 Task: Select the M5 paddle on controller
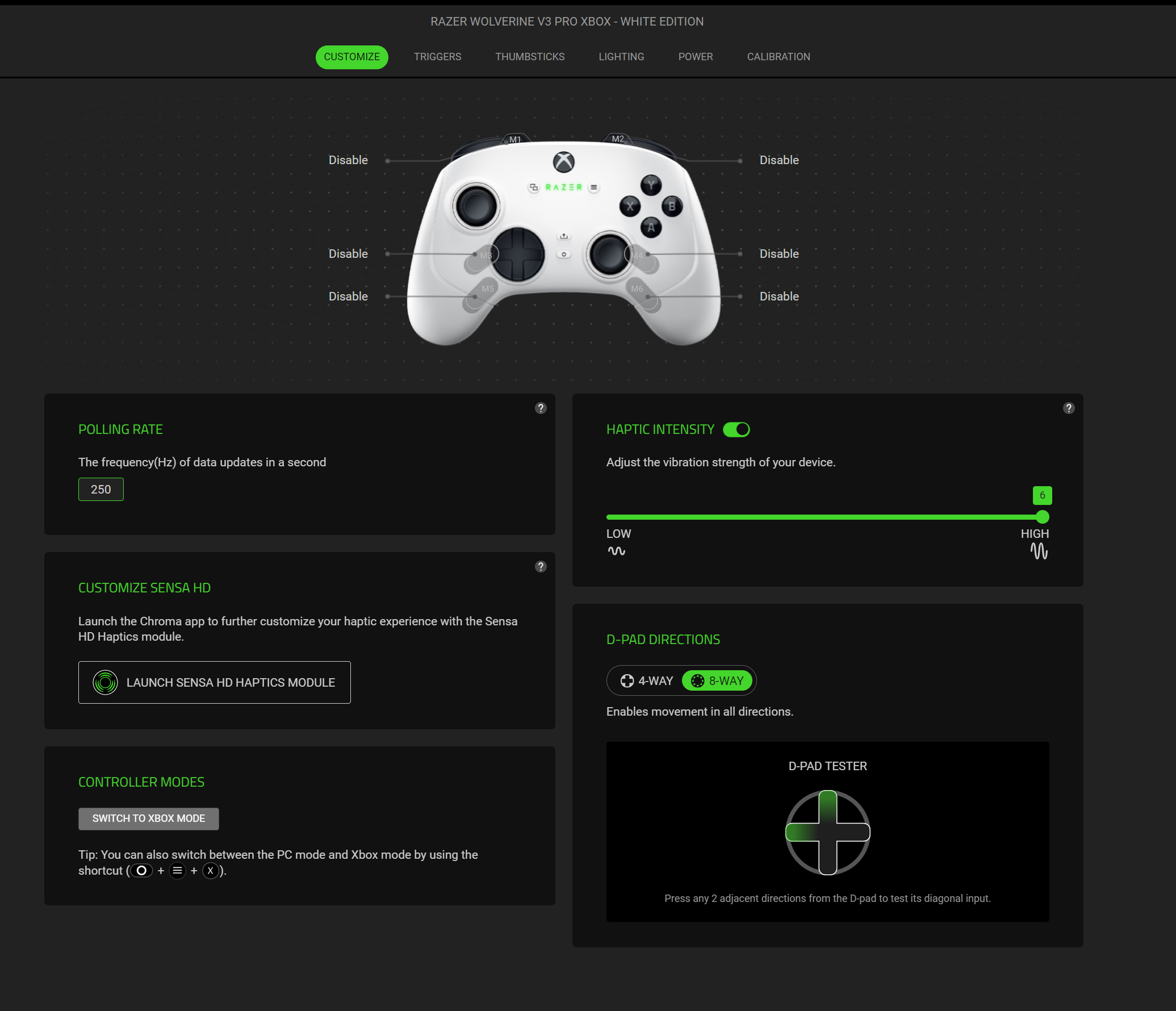pyautogui.click(x=480, y=294)
